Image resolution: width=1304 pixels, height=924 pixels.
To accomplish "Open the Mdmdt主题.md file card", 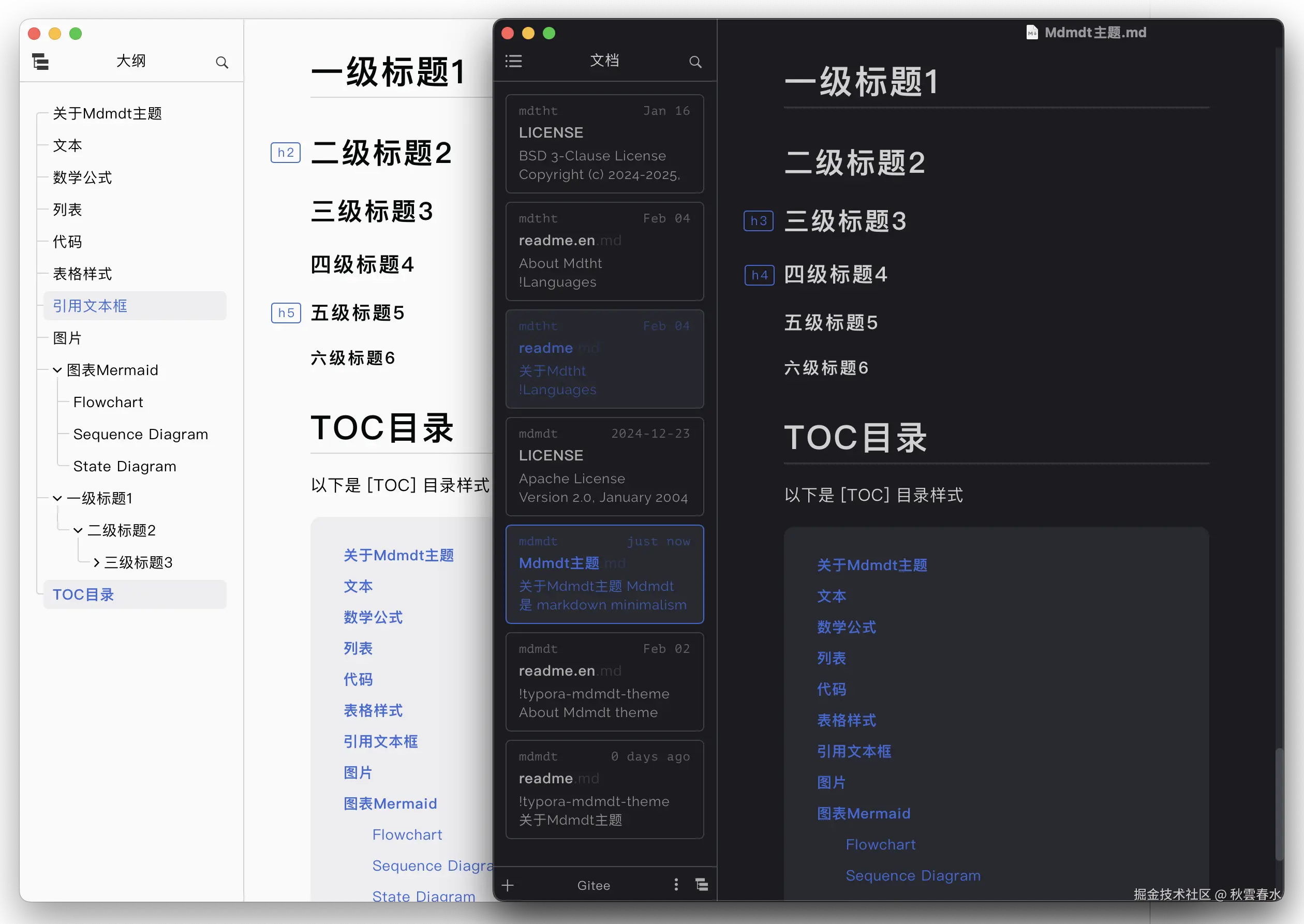I will (x=604, y=574).
